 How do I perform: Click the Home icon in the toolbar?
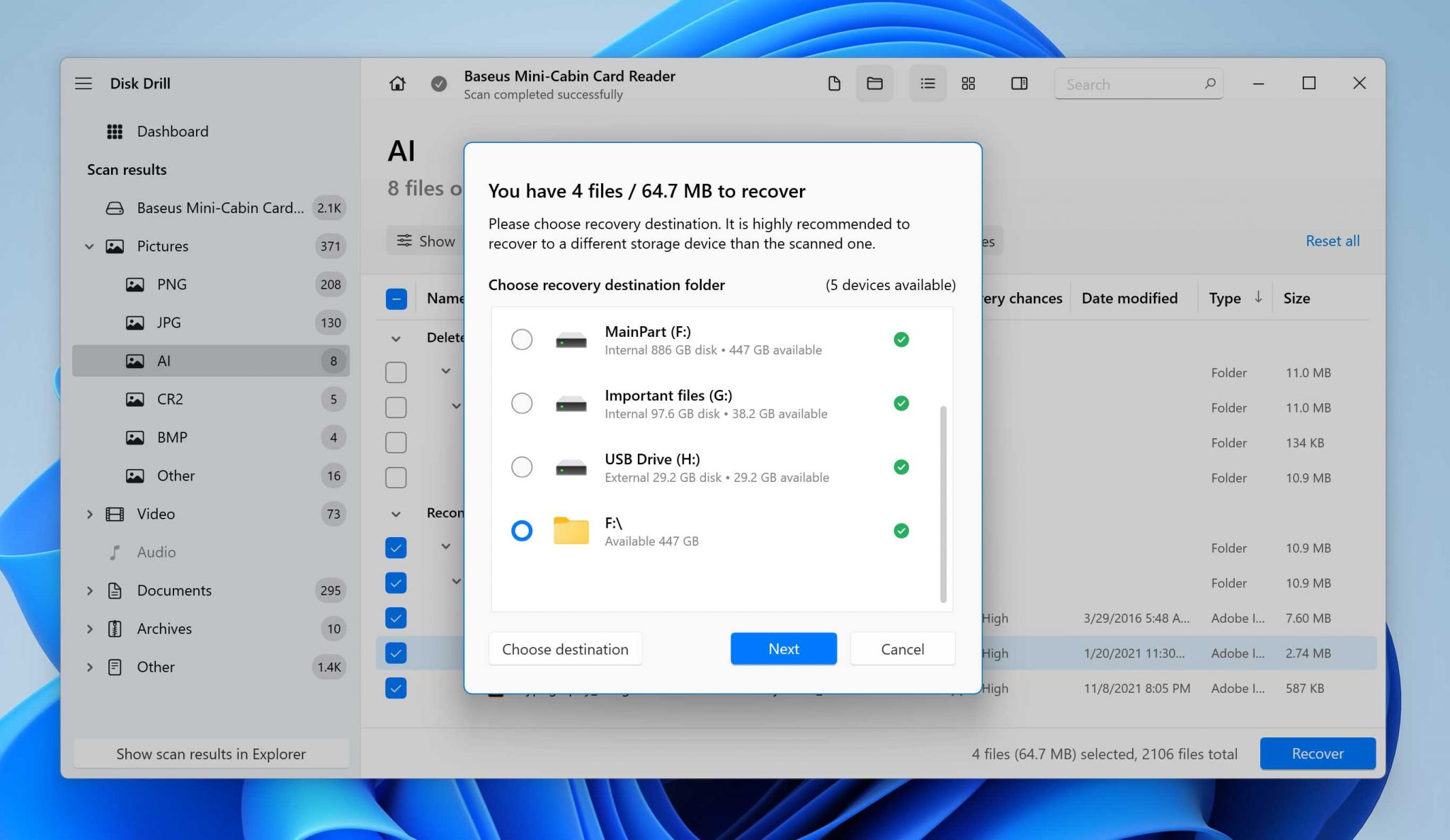tap(397, 84)
